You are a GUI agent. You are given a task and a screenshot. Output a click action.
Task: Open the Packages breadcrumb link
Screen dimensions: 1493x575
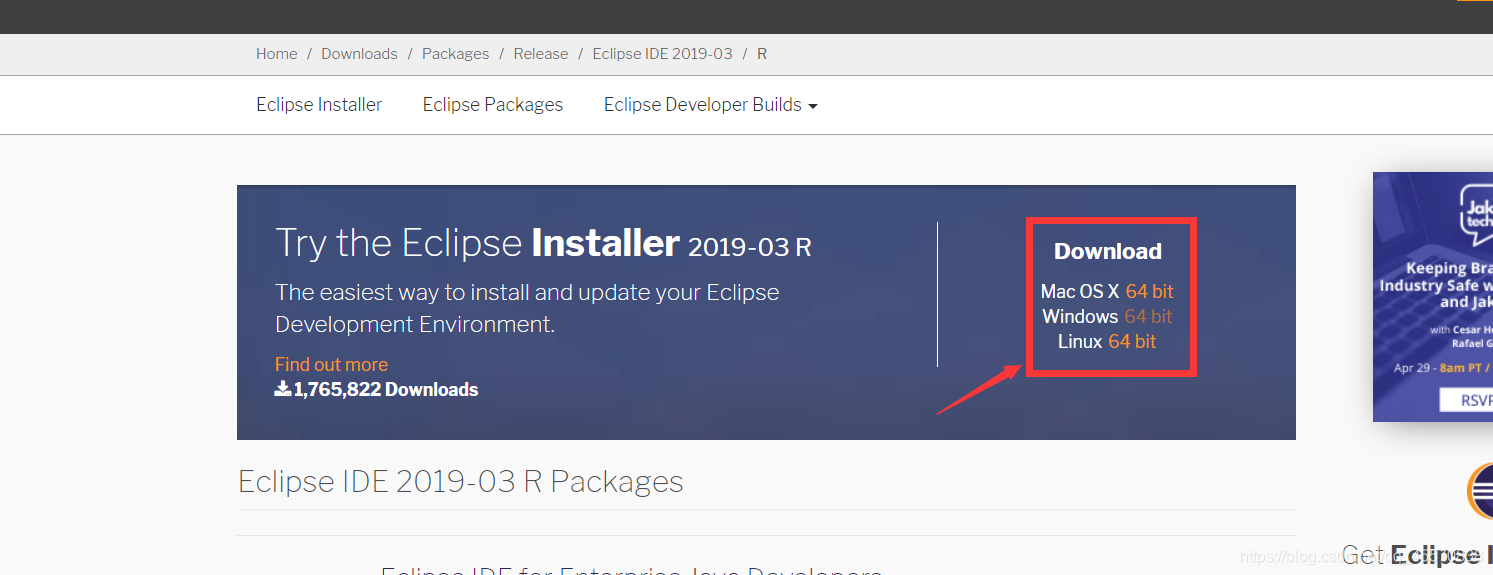coord(455,54)
